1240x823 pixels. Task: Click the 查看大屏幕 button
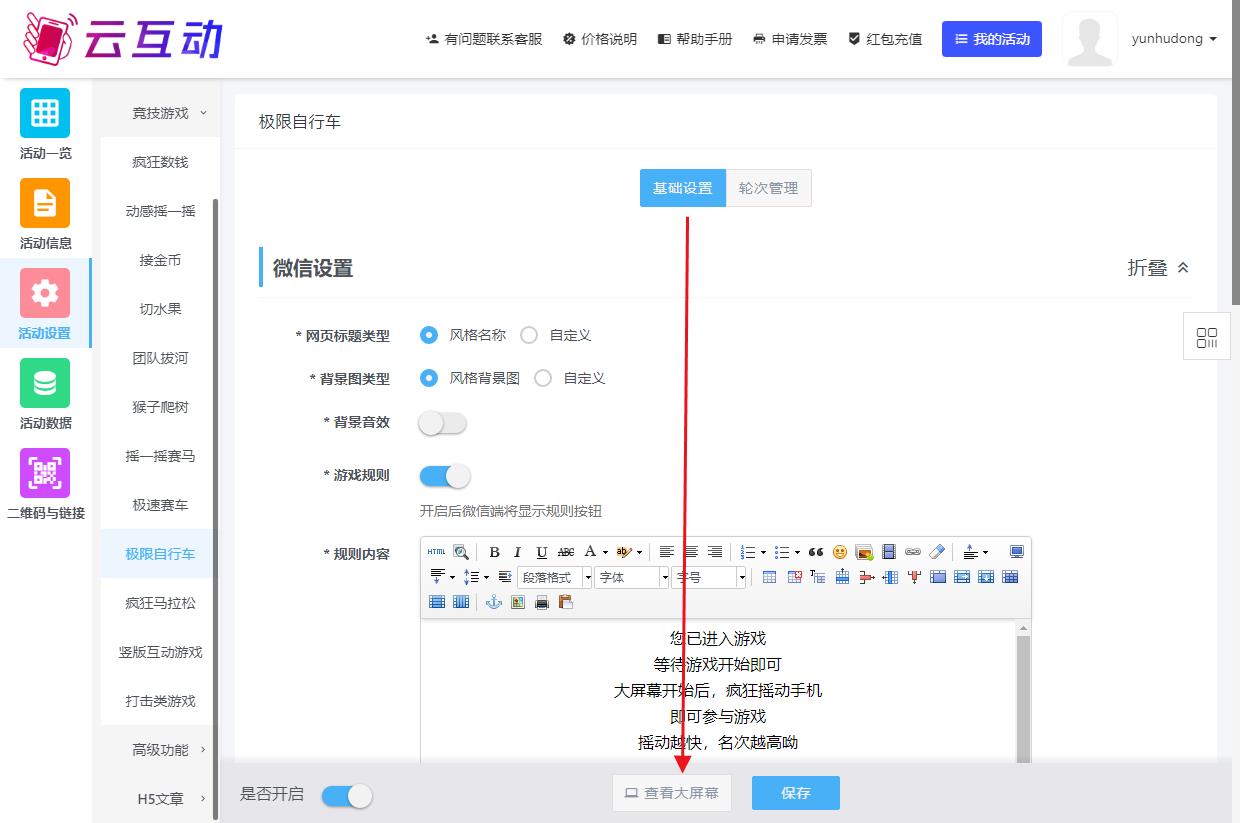tap(672, 793)
